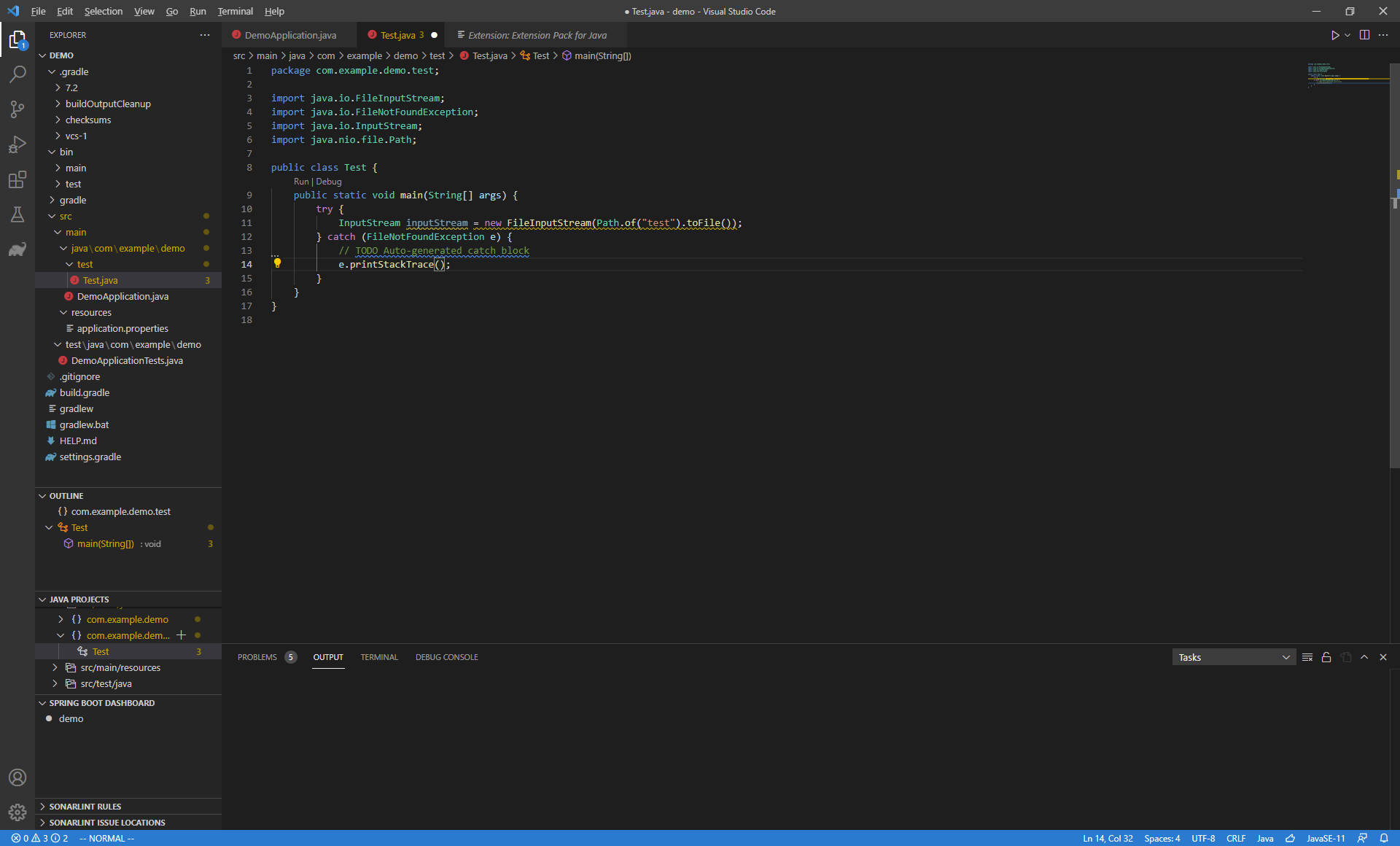Open the Run and Debug view
This screenshot has width=1400, height=846.
17,144
